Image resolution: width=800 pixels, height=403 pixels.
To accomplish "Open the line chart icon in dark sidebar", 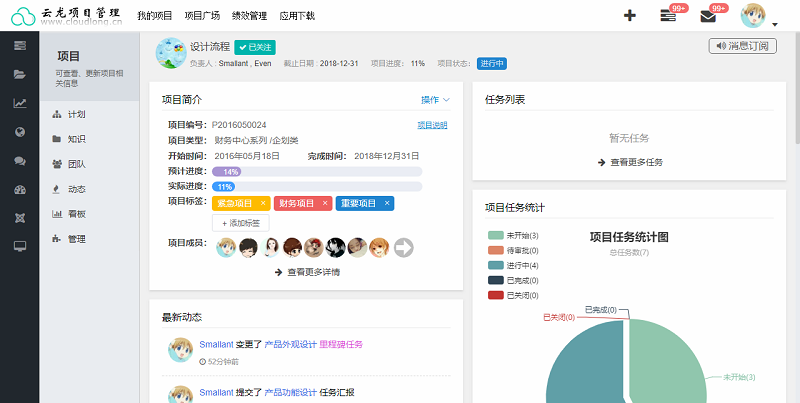I will click(20, 103).
